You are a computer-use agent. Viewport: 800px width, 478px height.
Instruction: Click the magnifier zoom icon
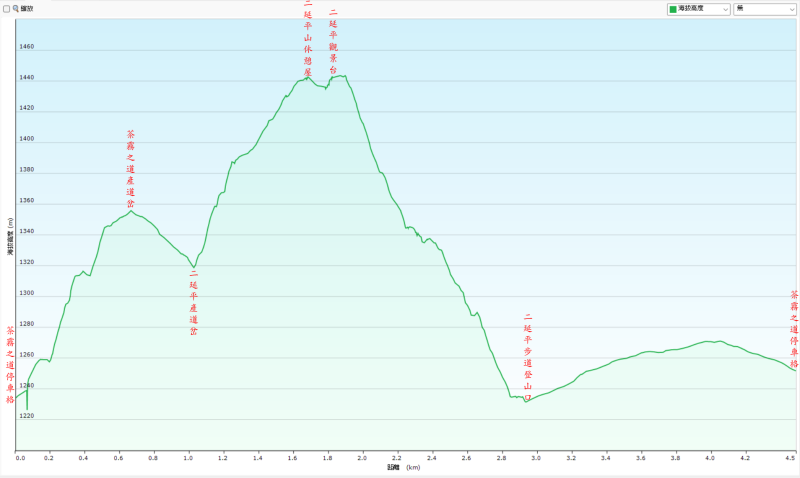[x=15, y=8]
